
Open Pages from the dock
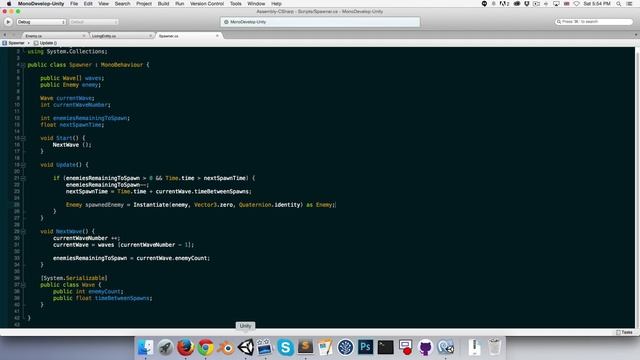(325, 347)
